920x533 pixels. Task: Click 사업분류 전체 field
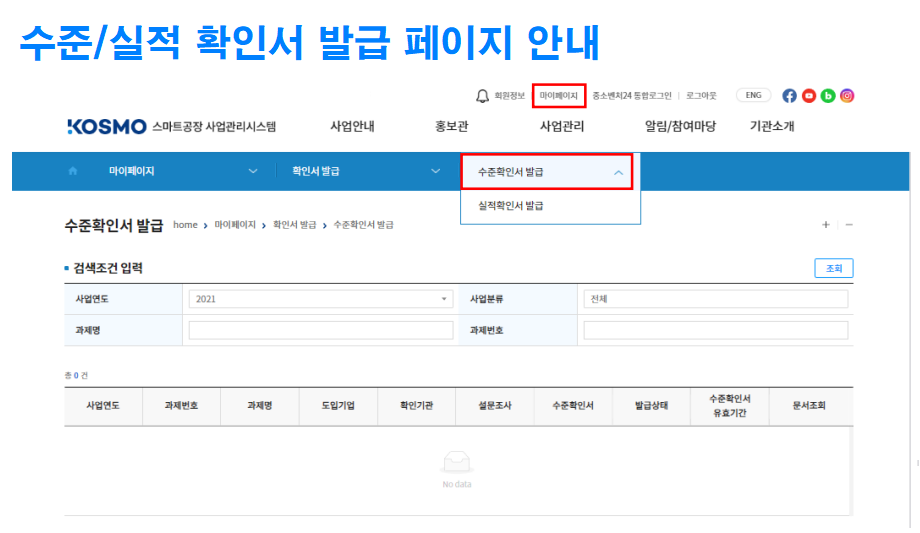715,299
